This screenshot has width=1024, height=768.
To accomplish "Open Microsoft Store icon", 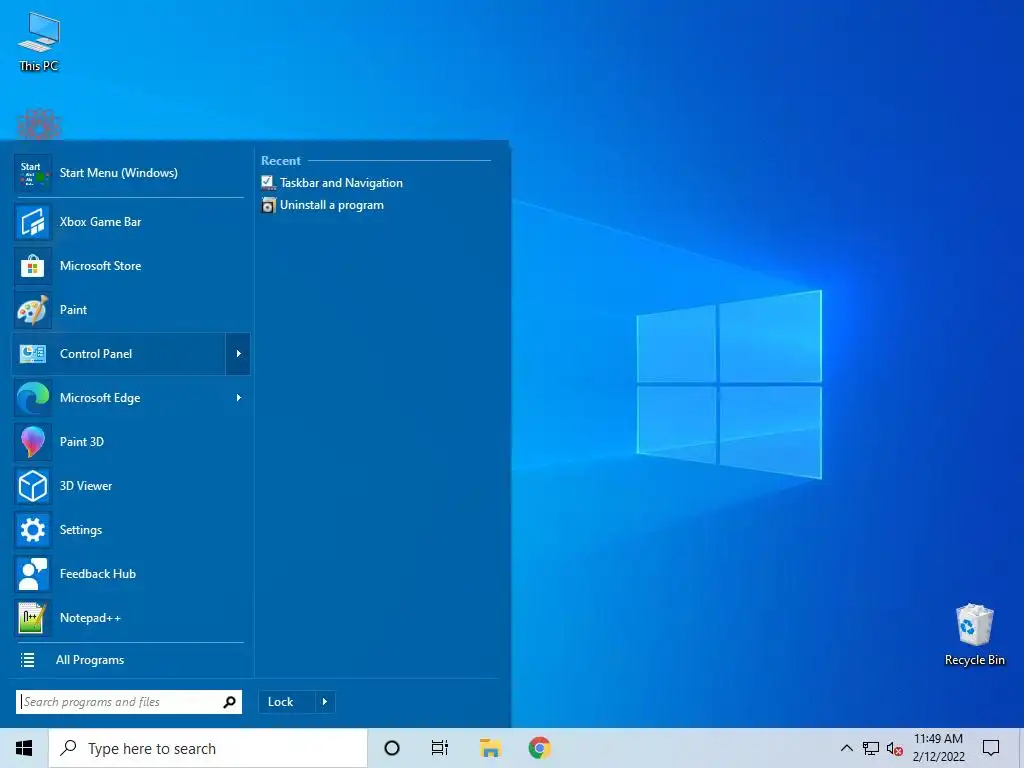I will click(x=33, y=266).
